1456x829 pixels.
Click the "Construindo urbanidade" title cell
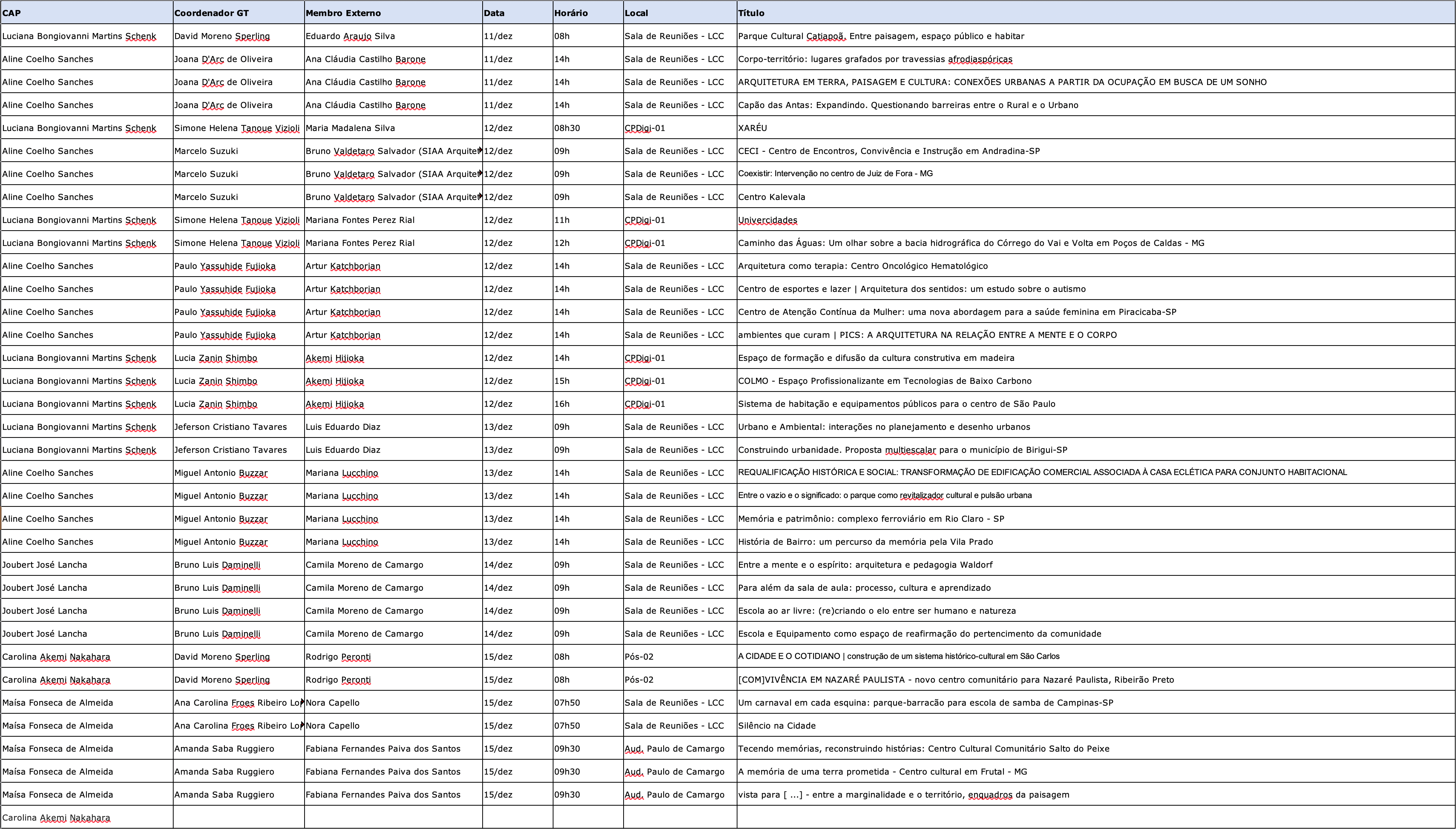1096,450
